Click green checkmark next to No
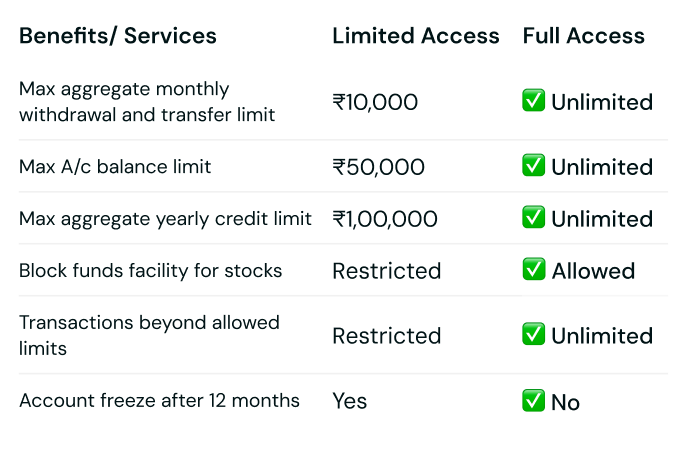Screen dimensions: 681x457 [x=533, y=401]
